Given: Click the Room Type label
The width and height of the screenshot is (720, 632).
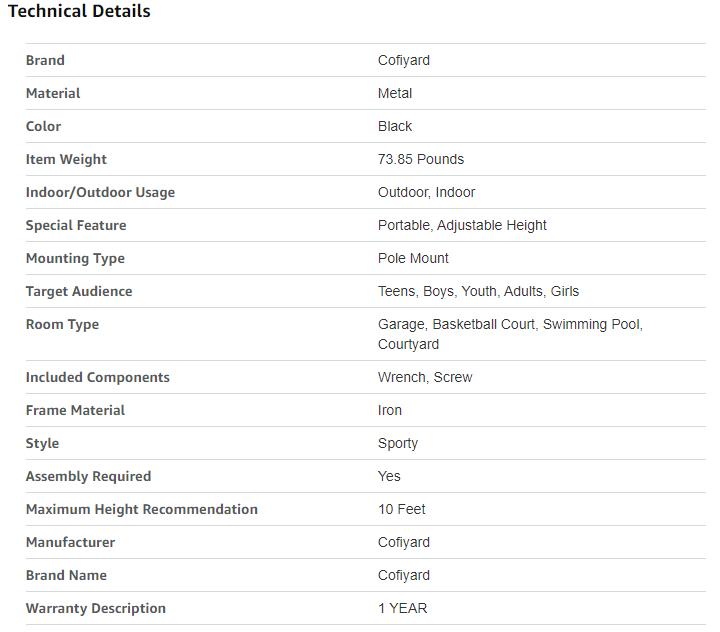Looking at the screenshot, I should coord(62,324).
